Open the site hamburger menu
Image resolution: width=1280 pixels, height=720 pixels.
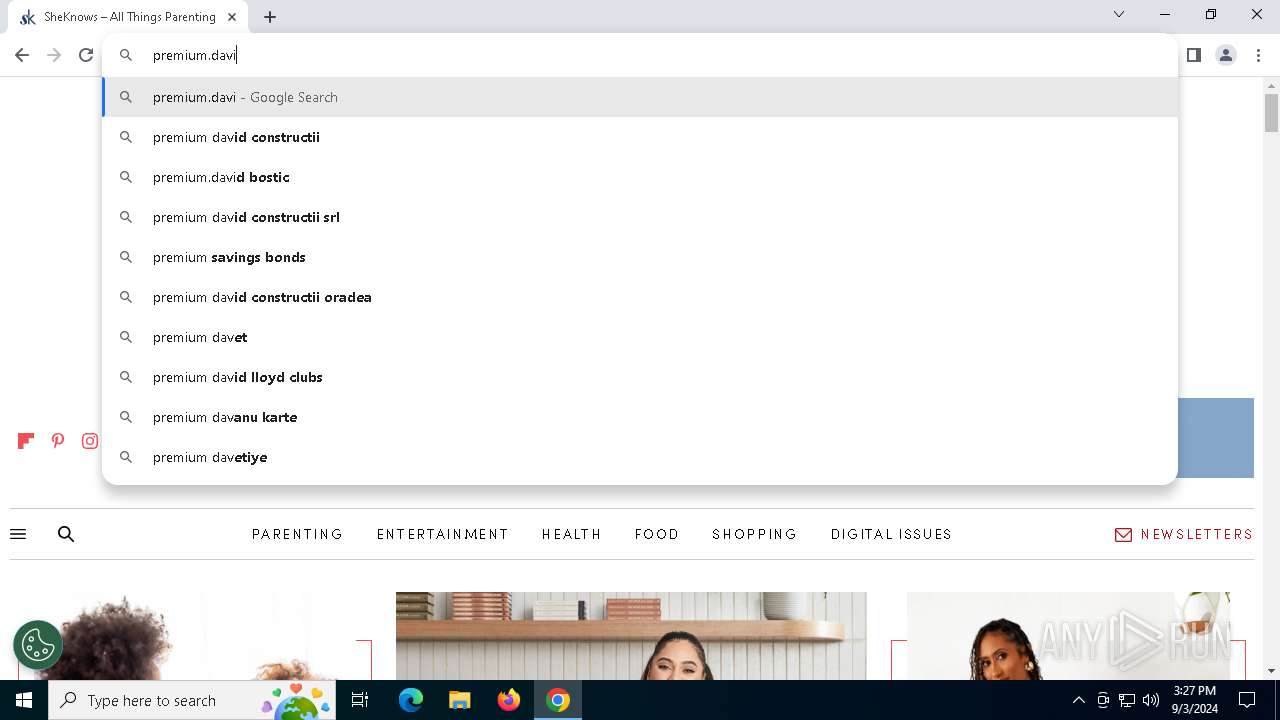(18, 534)
